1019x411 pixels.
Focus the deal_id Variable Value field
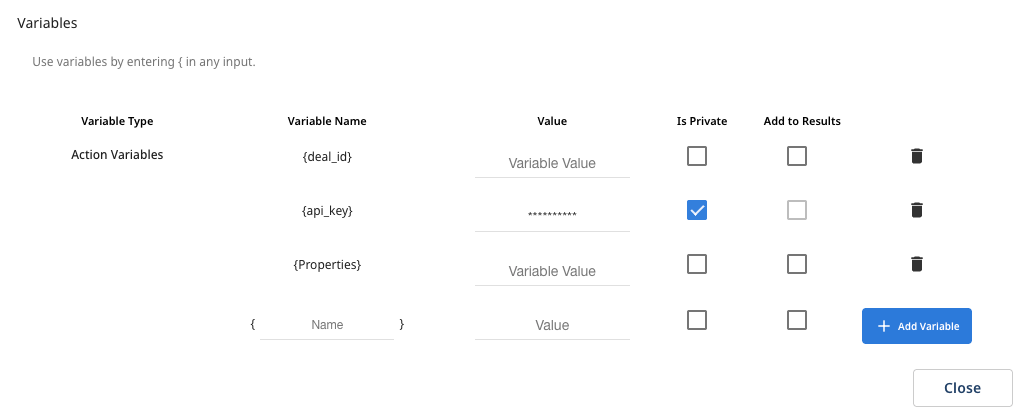[x=552, y=163]
